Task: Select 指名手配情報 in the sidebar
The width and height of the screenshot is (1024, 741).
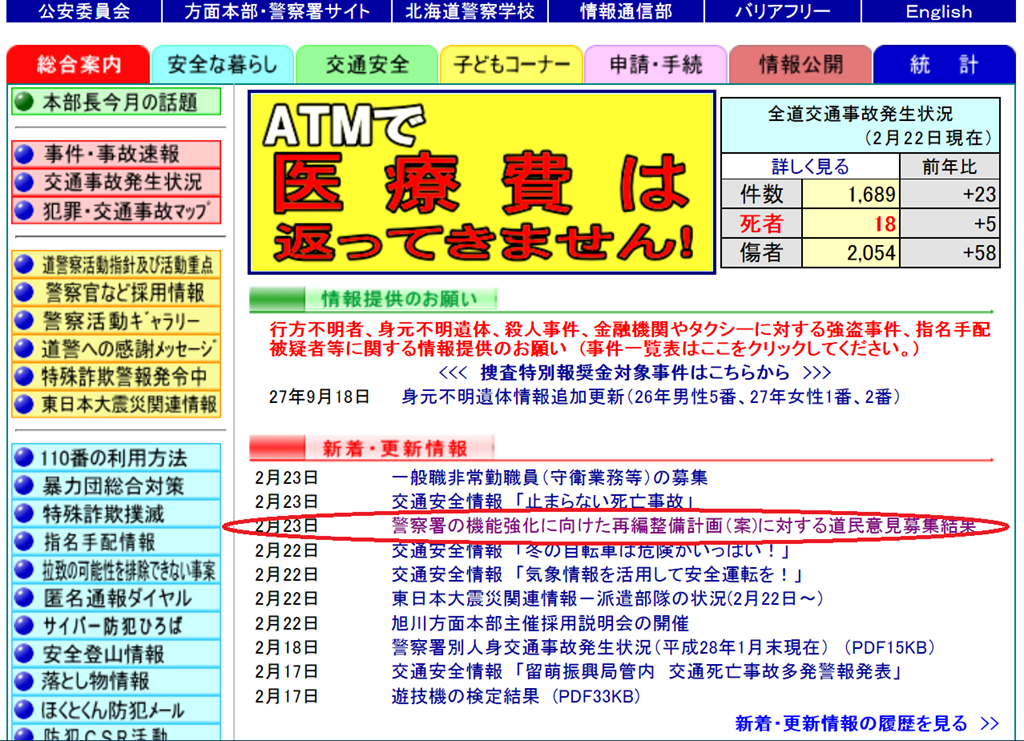Action: (116, 542)
